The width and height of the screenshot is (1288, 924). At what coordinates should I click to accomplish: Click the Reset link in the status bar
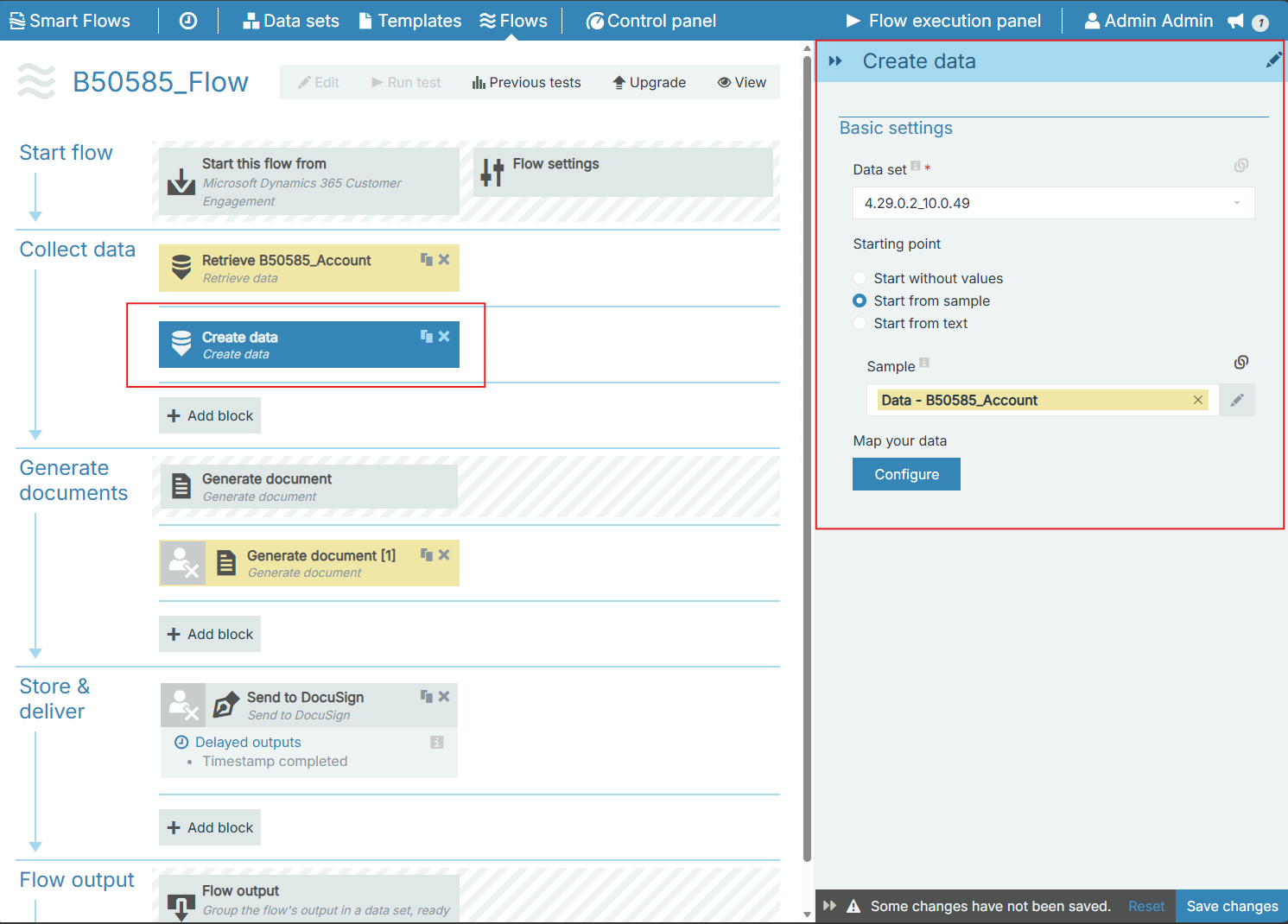coord(1146,906)
